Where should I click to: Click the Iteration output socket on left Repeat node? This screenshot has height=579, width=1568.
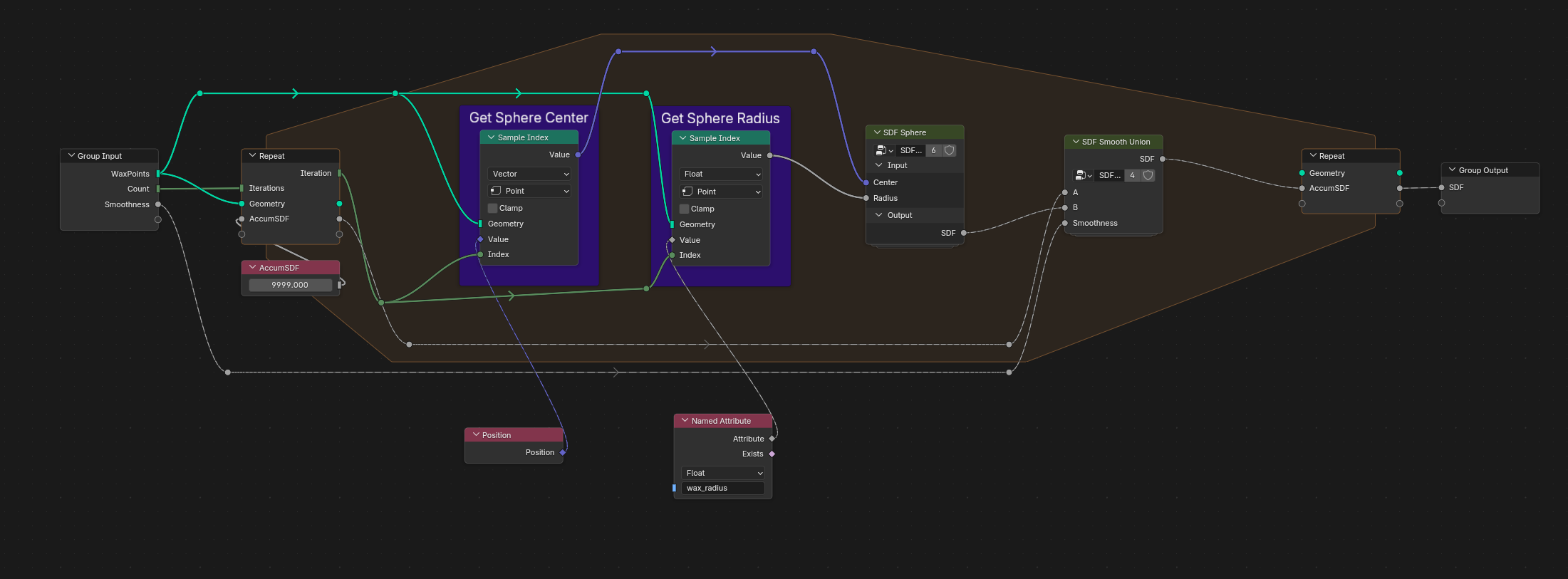339,173
